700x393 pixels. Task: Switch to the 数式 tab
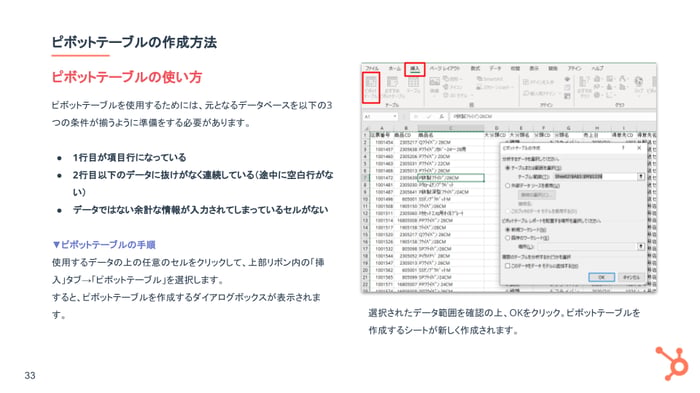[x=475, y=68]
